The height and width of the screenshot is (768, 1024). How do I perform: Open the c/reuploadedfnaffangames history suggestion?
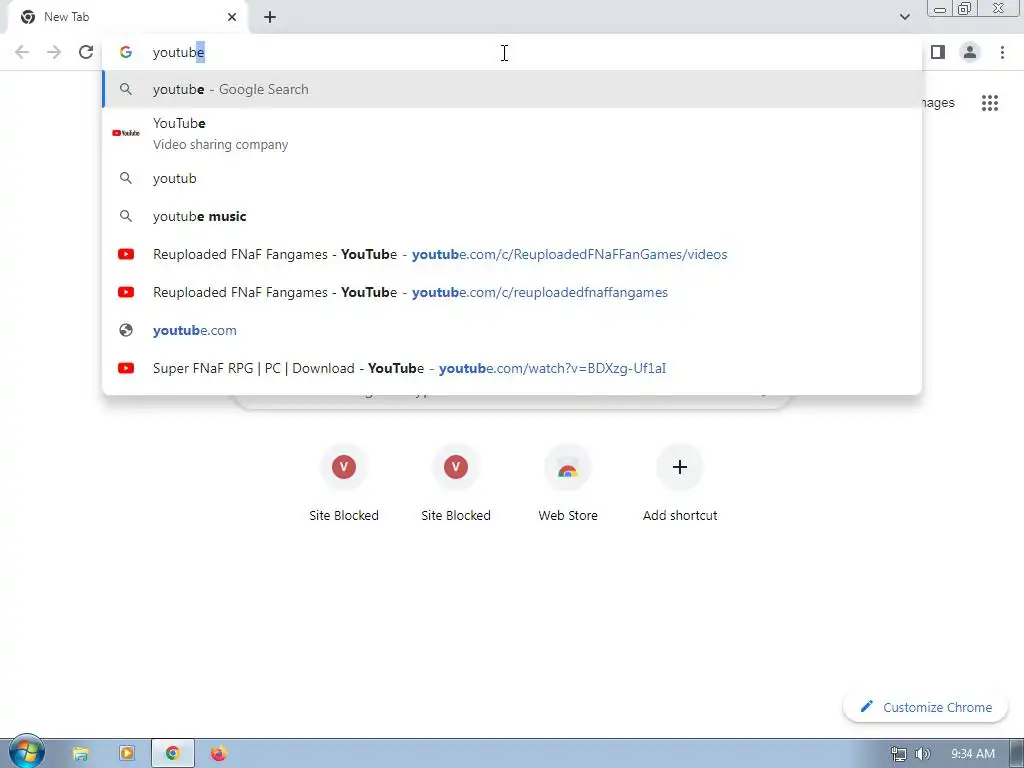[x=512, y=292]
